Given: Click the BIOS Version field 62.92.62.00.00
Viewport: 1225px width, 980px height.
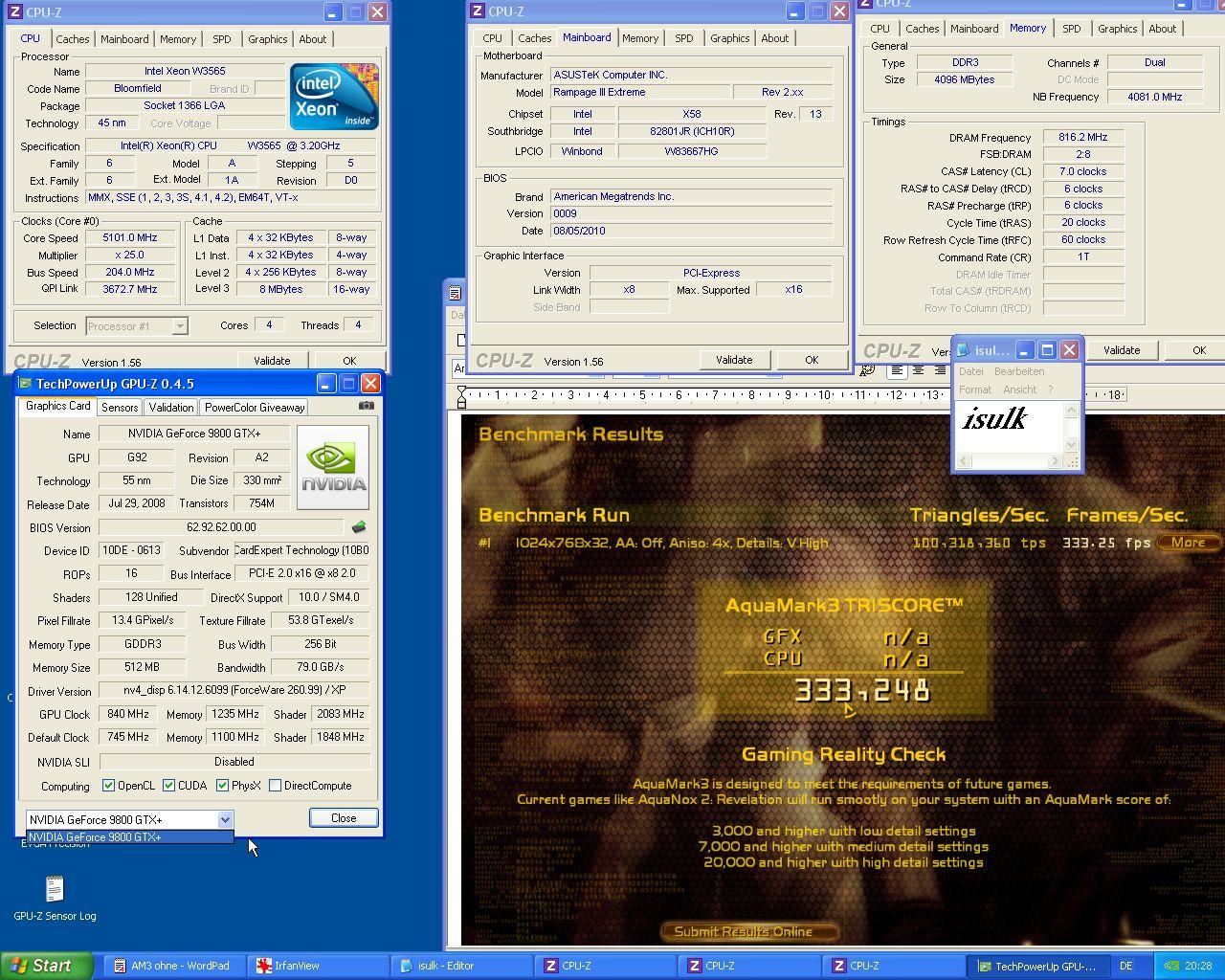Looking at the screenshot, I should click(221, 527).
